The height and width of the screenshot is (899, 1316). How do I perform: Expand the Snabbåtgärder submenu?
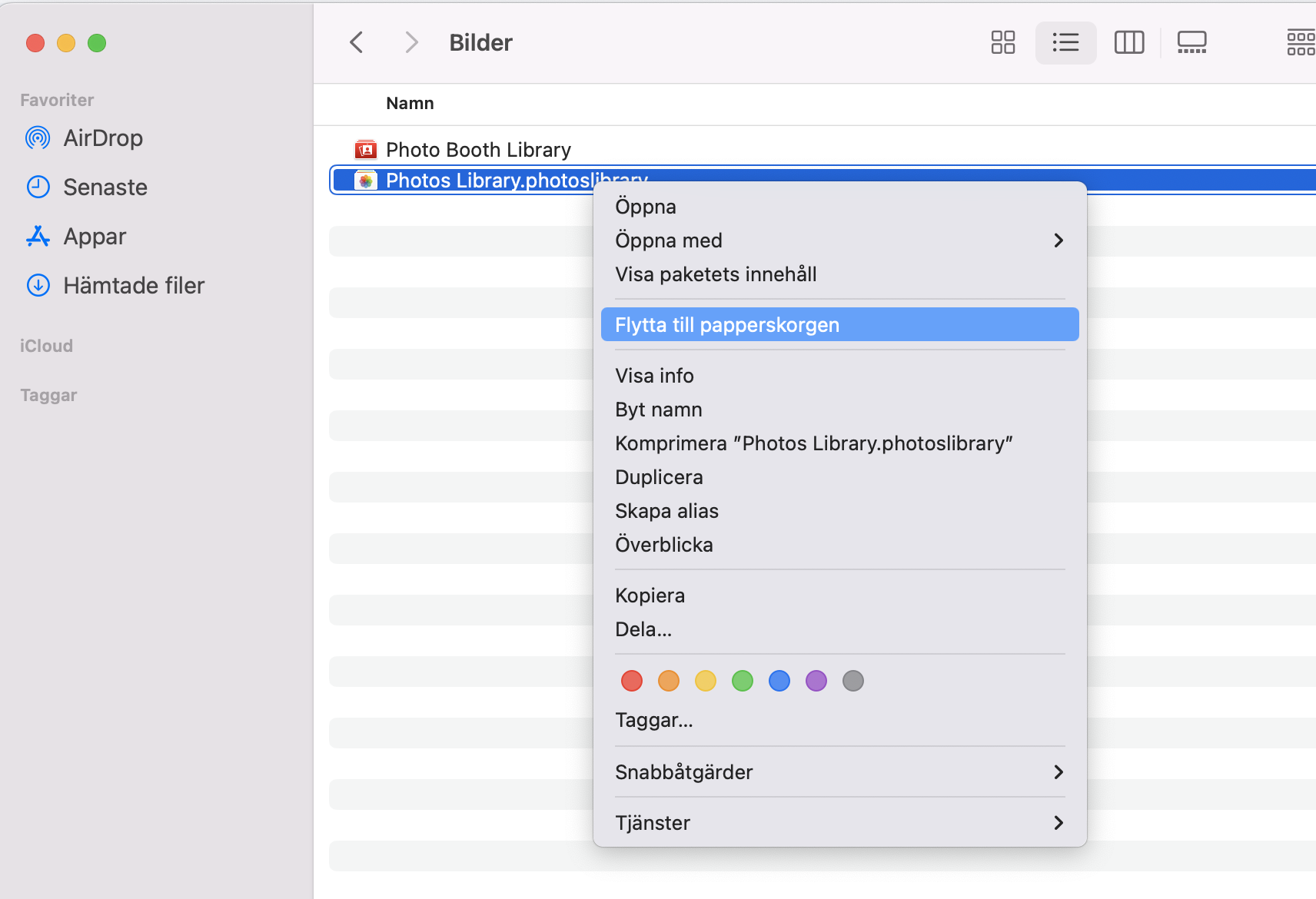(839, 772)
